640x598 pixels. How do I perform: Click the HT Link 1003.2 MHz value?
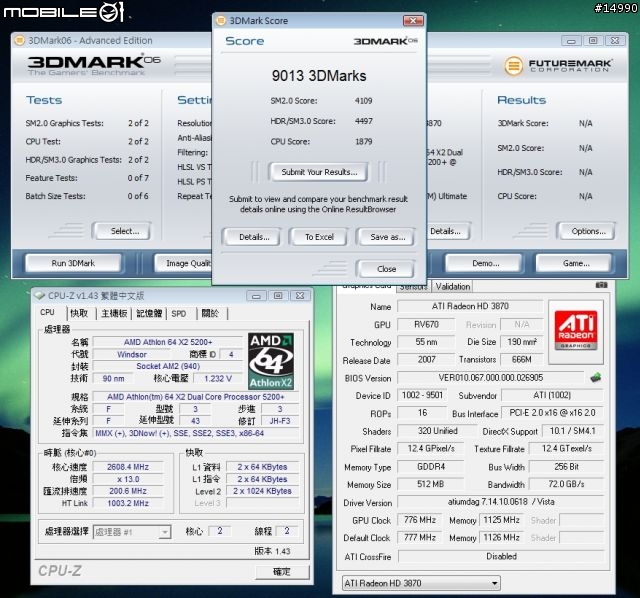tap(128, 503)
